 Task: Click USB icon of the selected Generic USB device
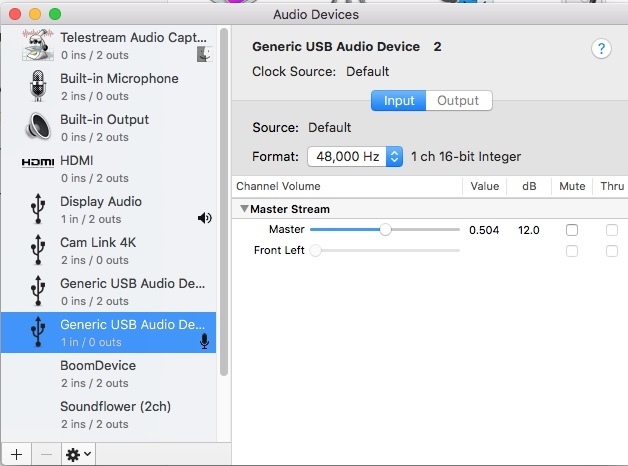point(38,332)
